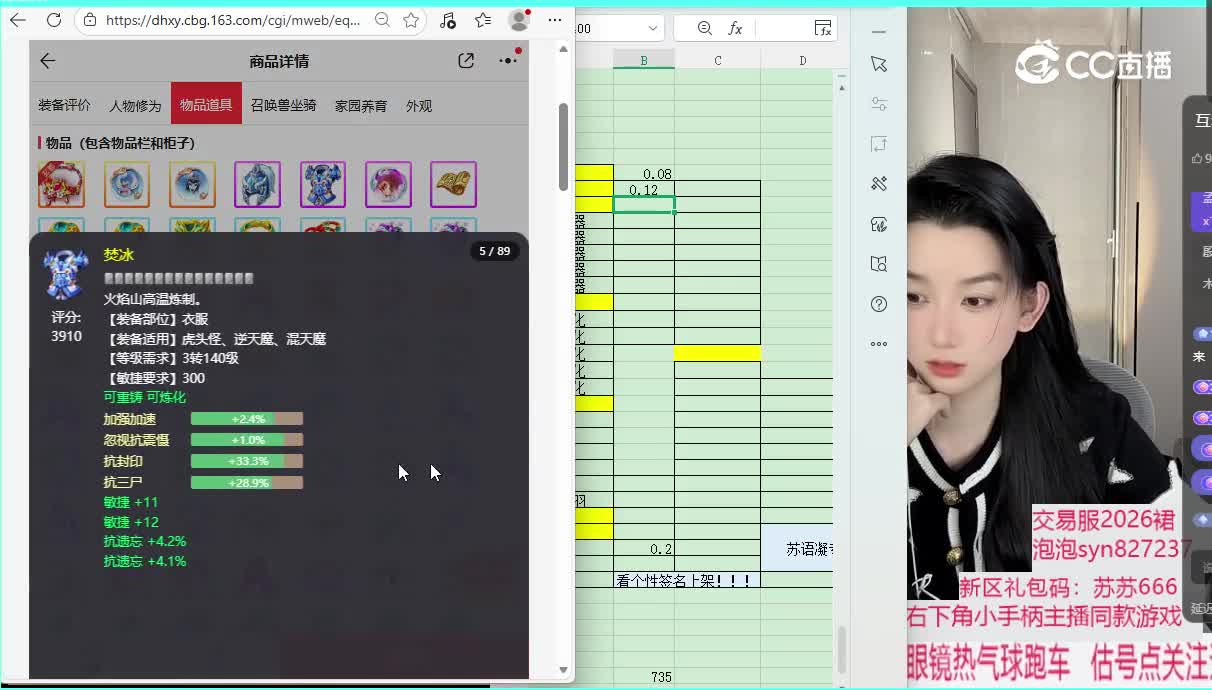Select the blue armor item with the purple border
1212x690 pixels.
coord(323,185)
